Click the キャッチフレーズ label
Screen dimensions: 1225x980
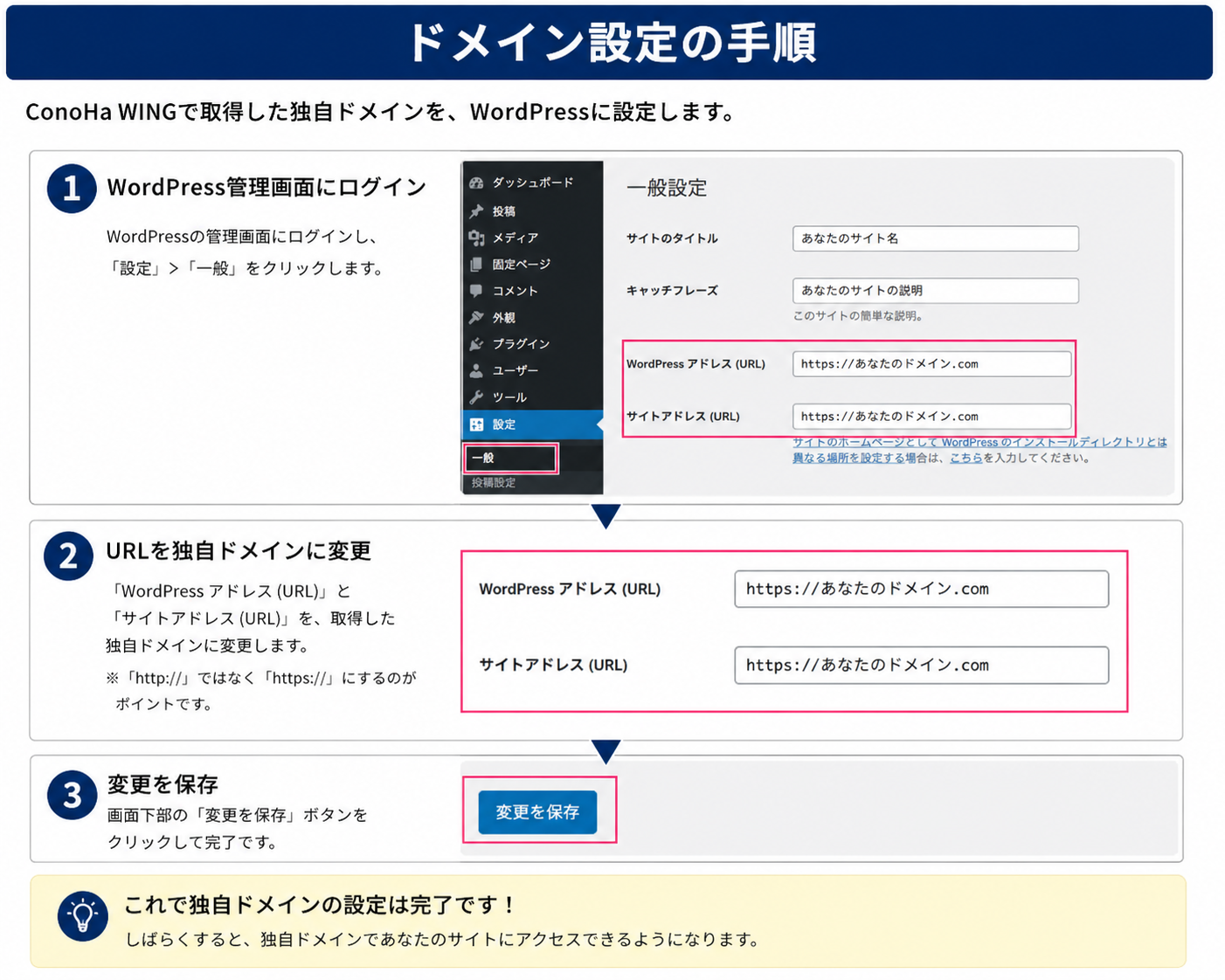(672, 291)
